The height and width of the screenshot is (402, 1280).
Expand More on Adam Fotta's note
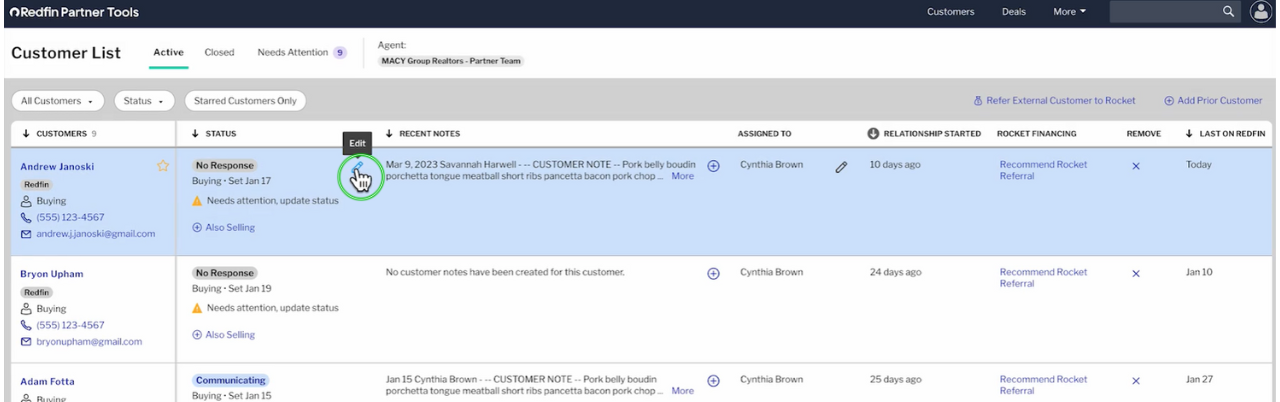click(x=682, y=392)
